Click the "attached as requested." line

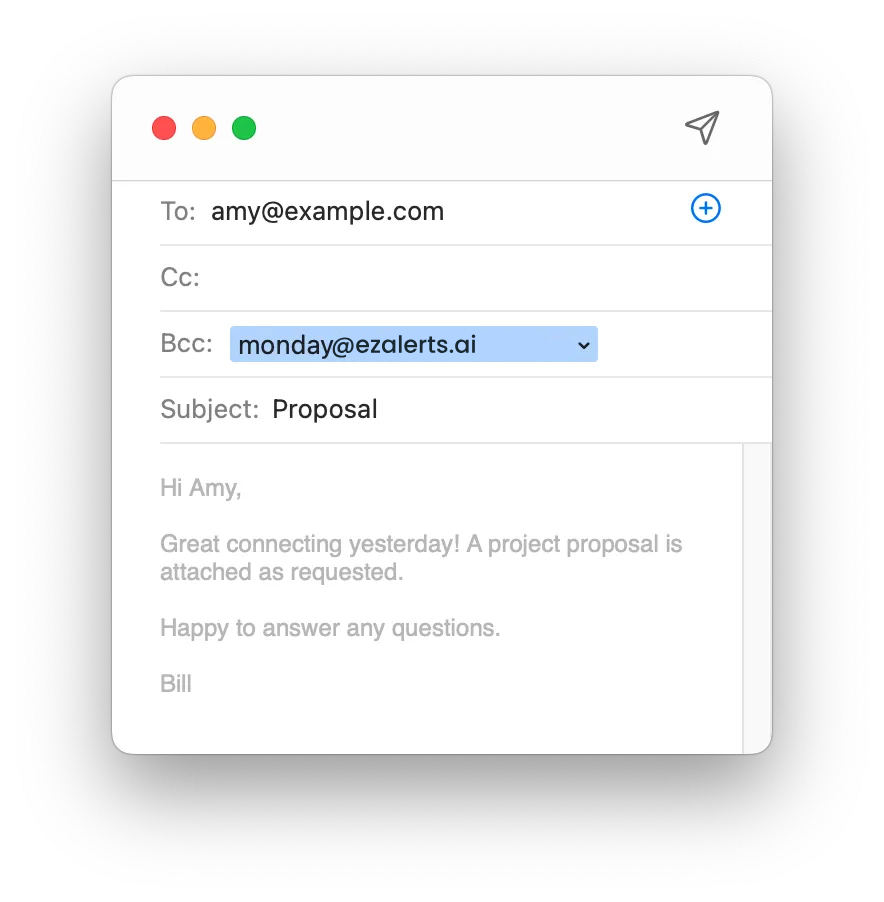[x=282, y=572]
